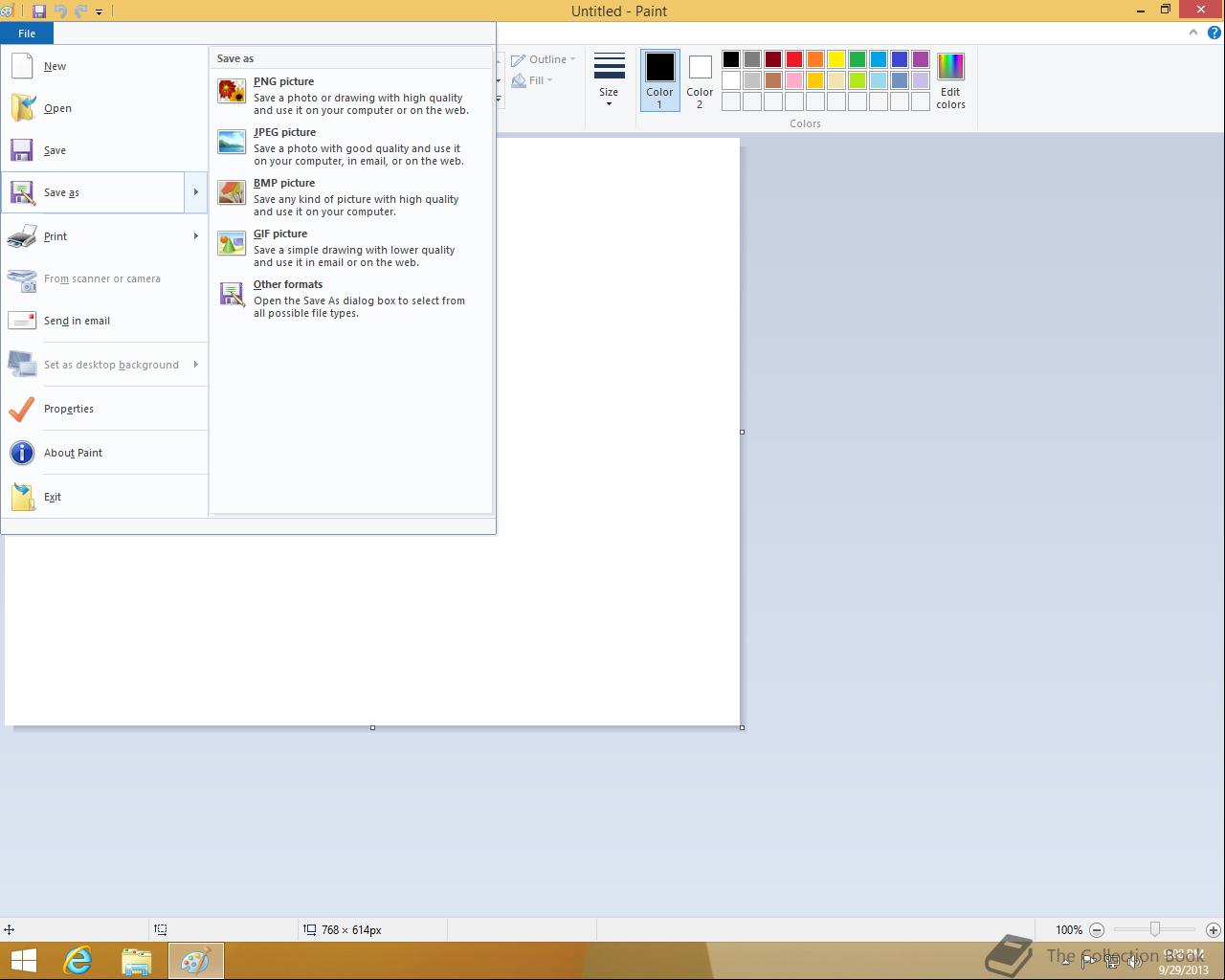Click the JPEG picture landscape icon
Image resolution: width=1225 pixels, height=980 pixels.
(232, 142)
